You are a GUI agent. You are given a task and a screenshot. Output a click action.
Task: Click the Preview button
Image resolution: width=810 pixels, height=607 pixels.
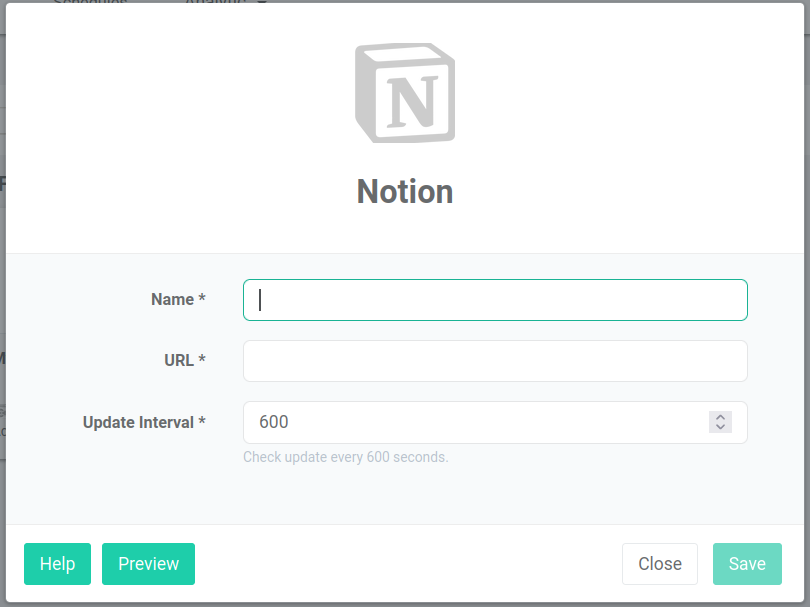(148, 564)
